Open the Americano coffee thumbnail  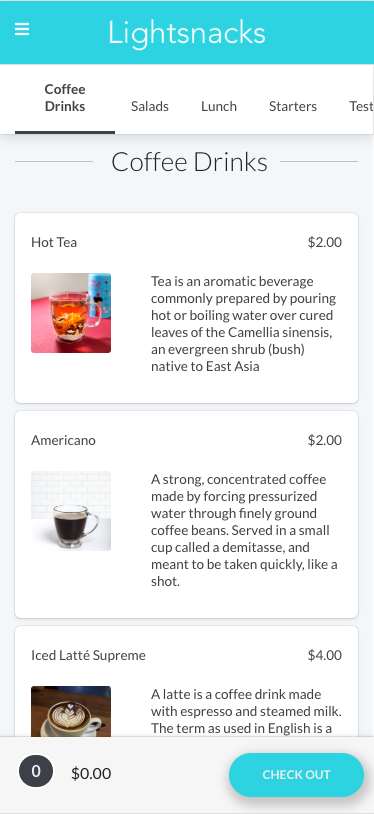71,511
